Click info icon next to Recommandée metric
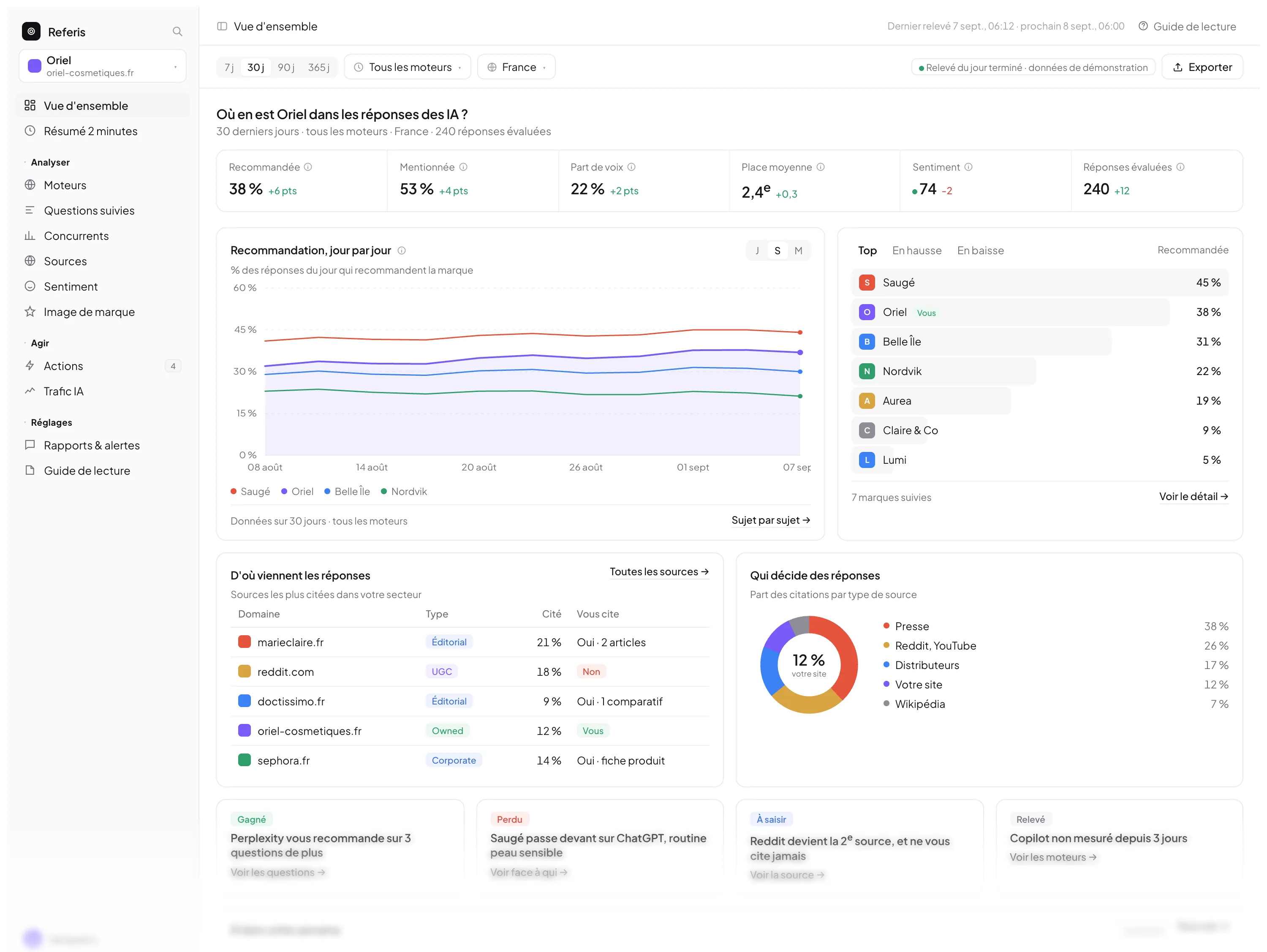This screenshot has height=952, width=1267. click(x=308, y=167)
